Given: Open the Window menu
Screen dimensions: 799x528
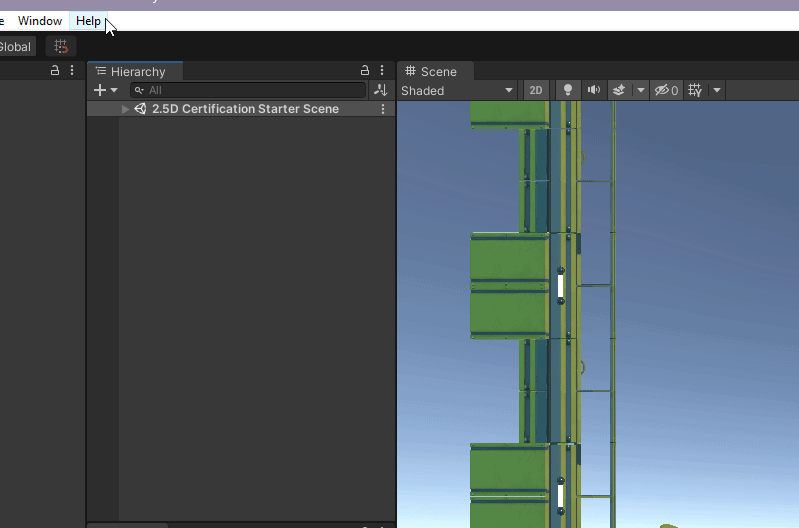Looking at the screenshot, I should click(40, 21).
